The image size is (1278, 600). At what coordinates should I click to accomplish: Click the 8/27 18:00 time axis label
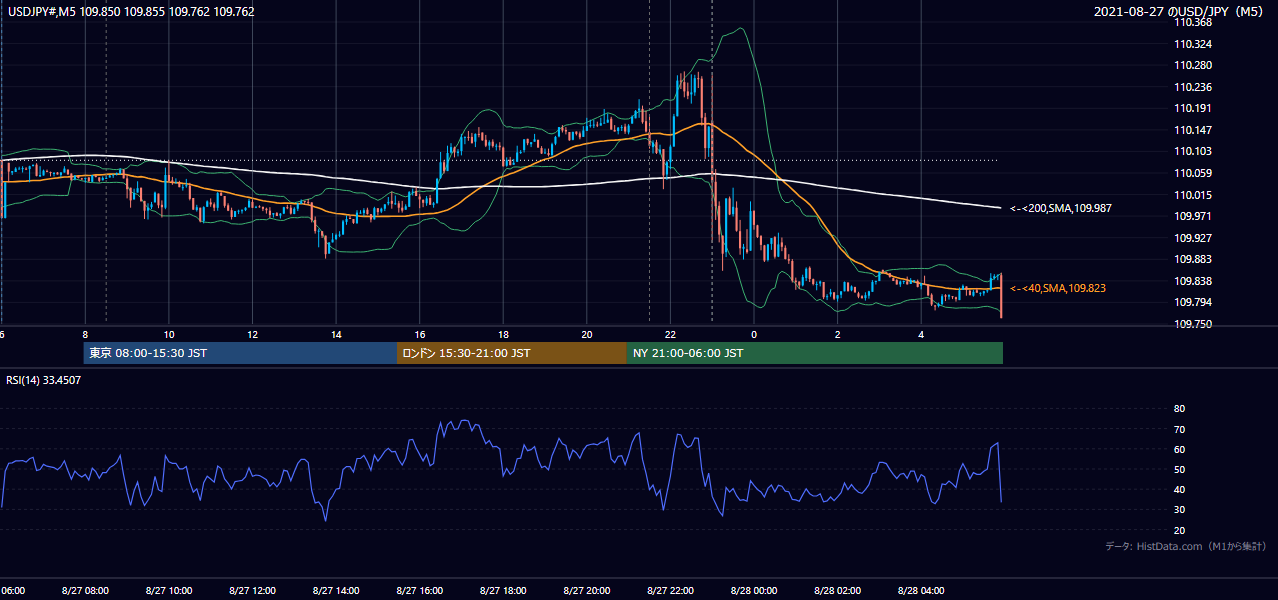pos(503,591)
